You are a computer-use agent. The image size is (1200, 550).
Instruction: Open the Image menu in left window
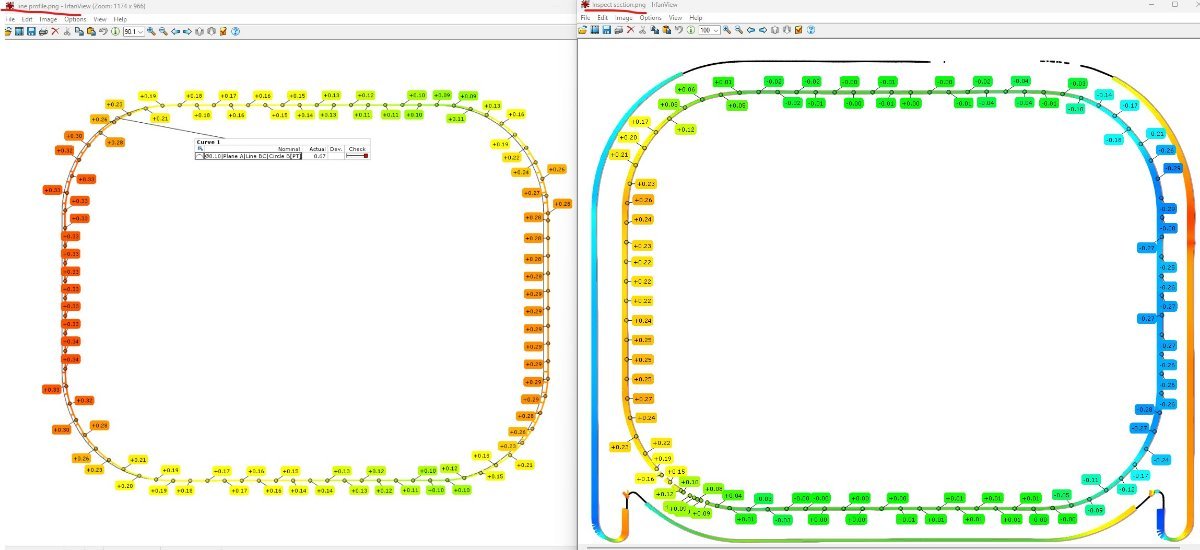tap(48, 19)
